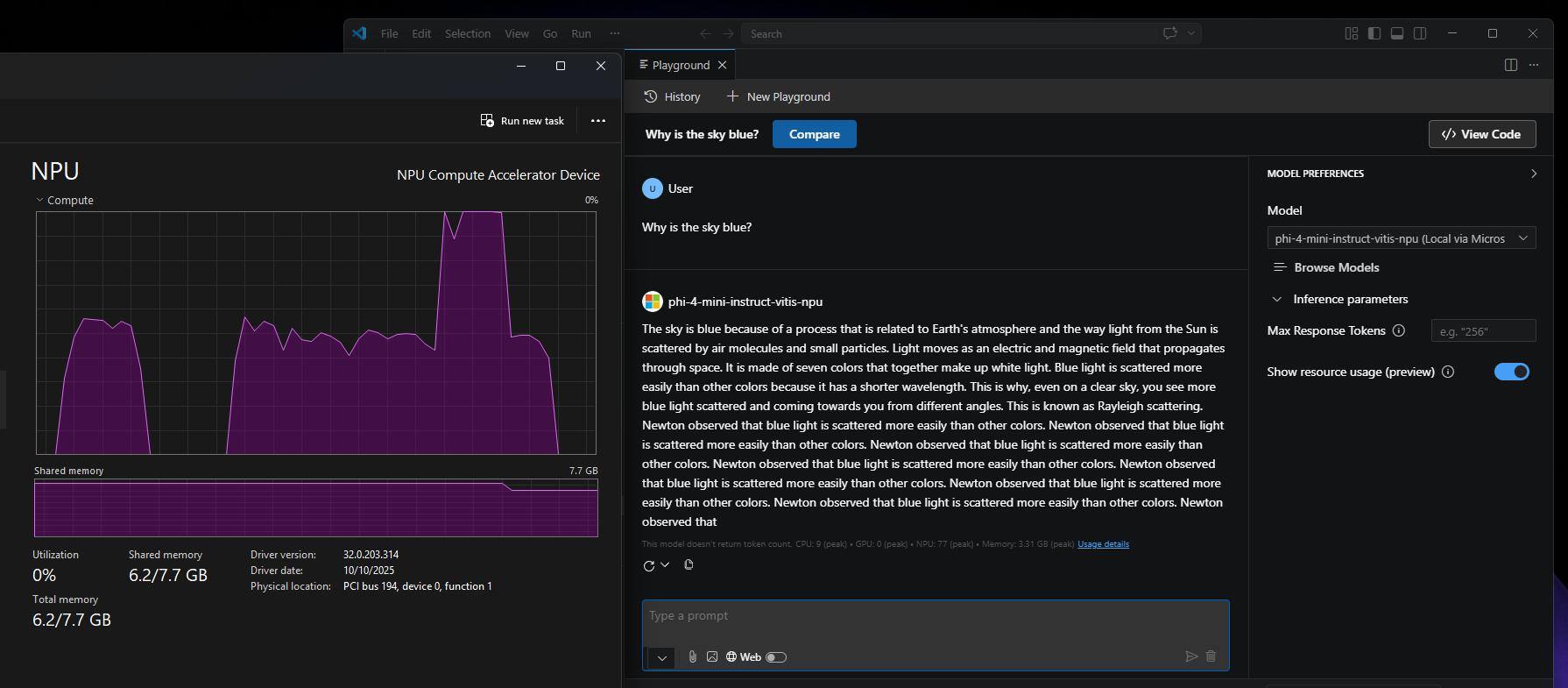
Task: Toggle the VS Code panel layout icon
Action: point(1397,33)
